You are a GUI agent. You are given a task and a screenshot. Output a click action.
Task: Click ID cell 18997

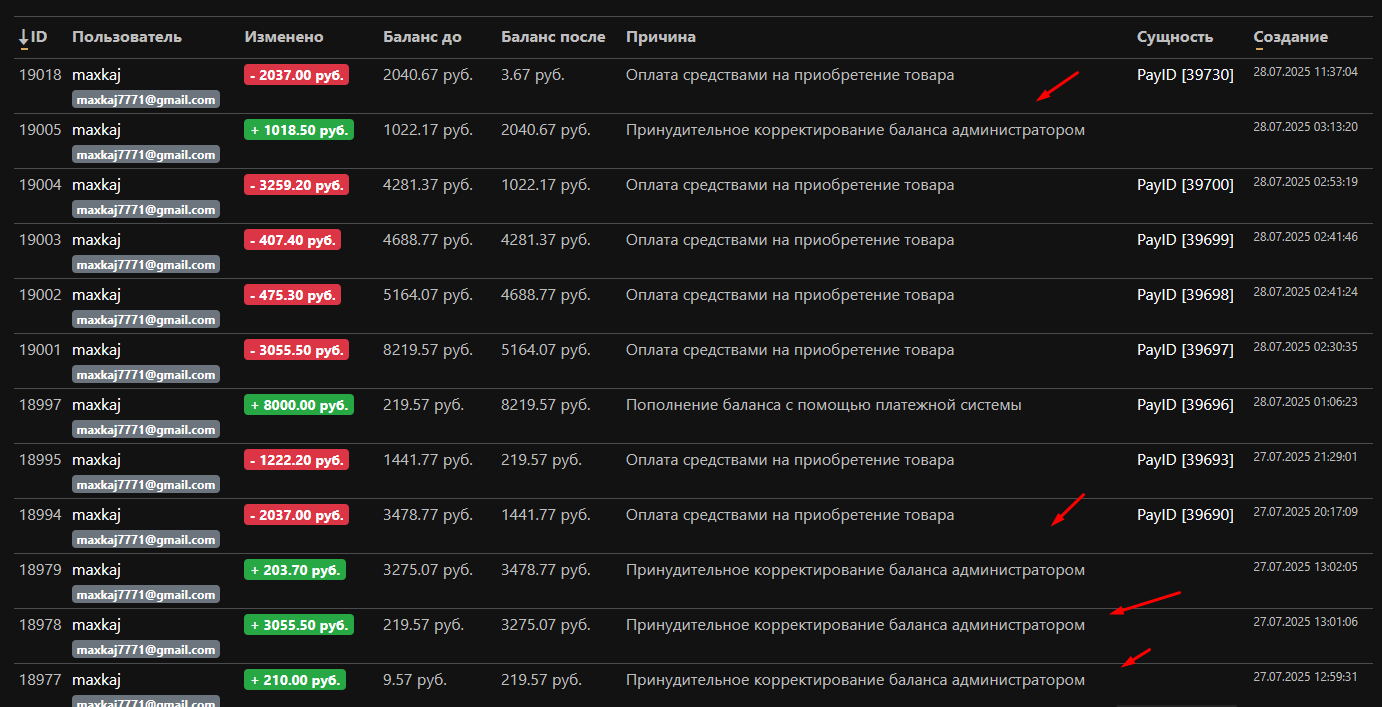[40, 405]
